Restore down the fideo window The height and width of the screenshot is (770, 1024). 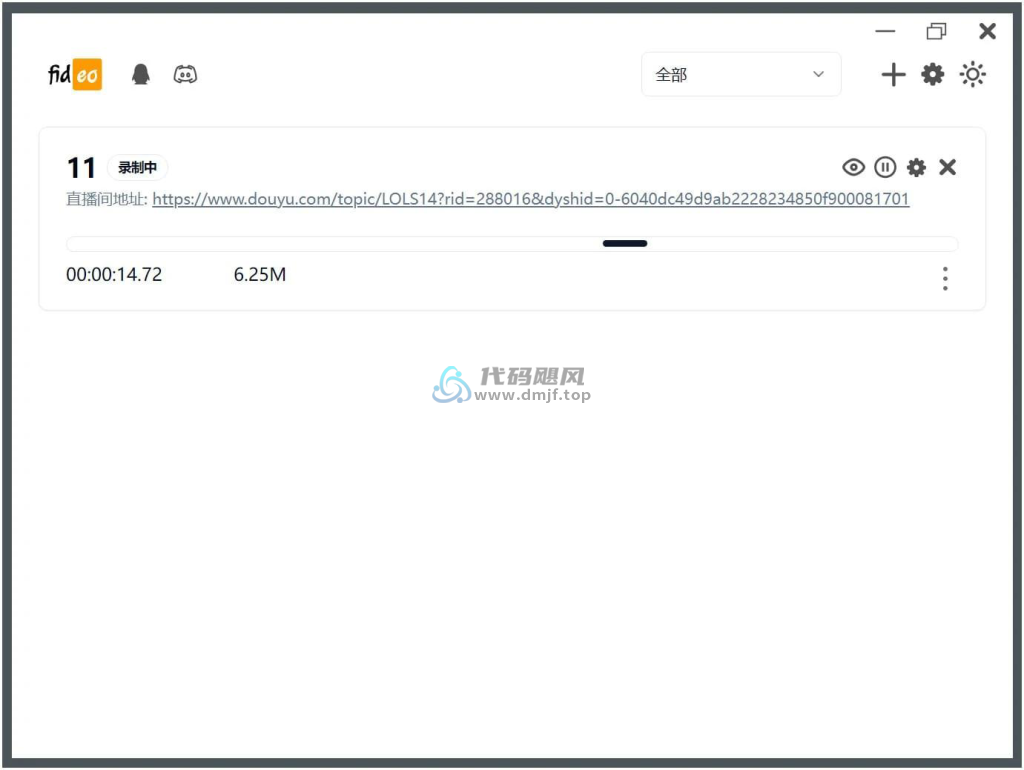[x=936, y=31]
